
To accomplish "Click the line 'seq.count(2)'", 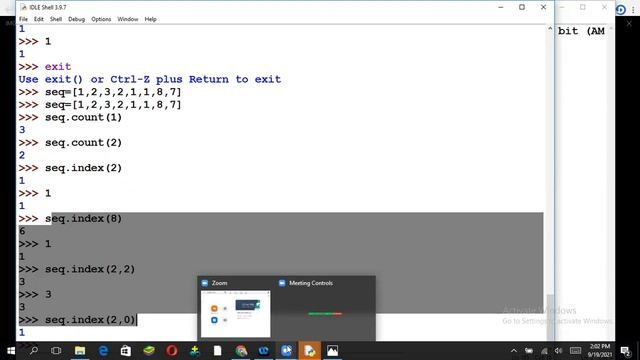I will 83,143.
